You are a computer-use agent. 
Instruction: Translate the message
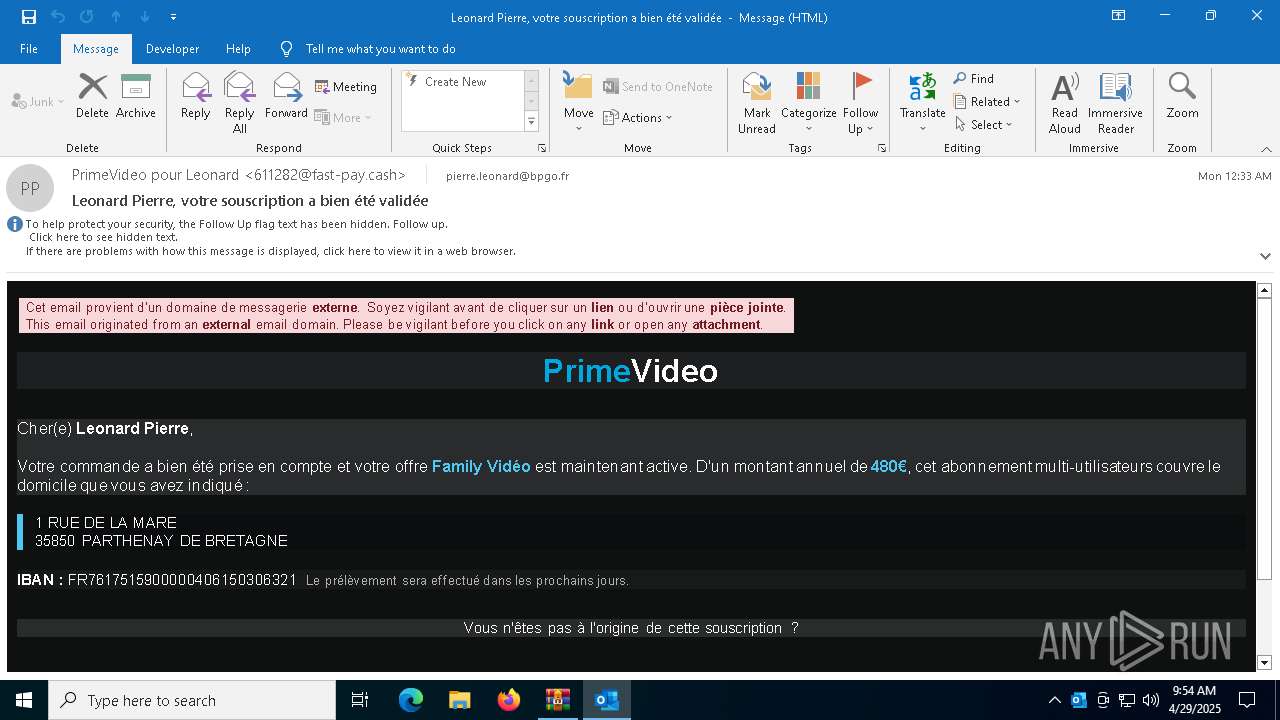922,103
